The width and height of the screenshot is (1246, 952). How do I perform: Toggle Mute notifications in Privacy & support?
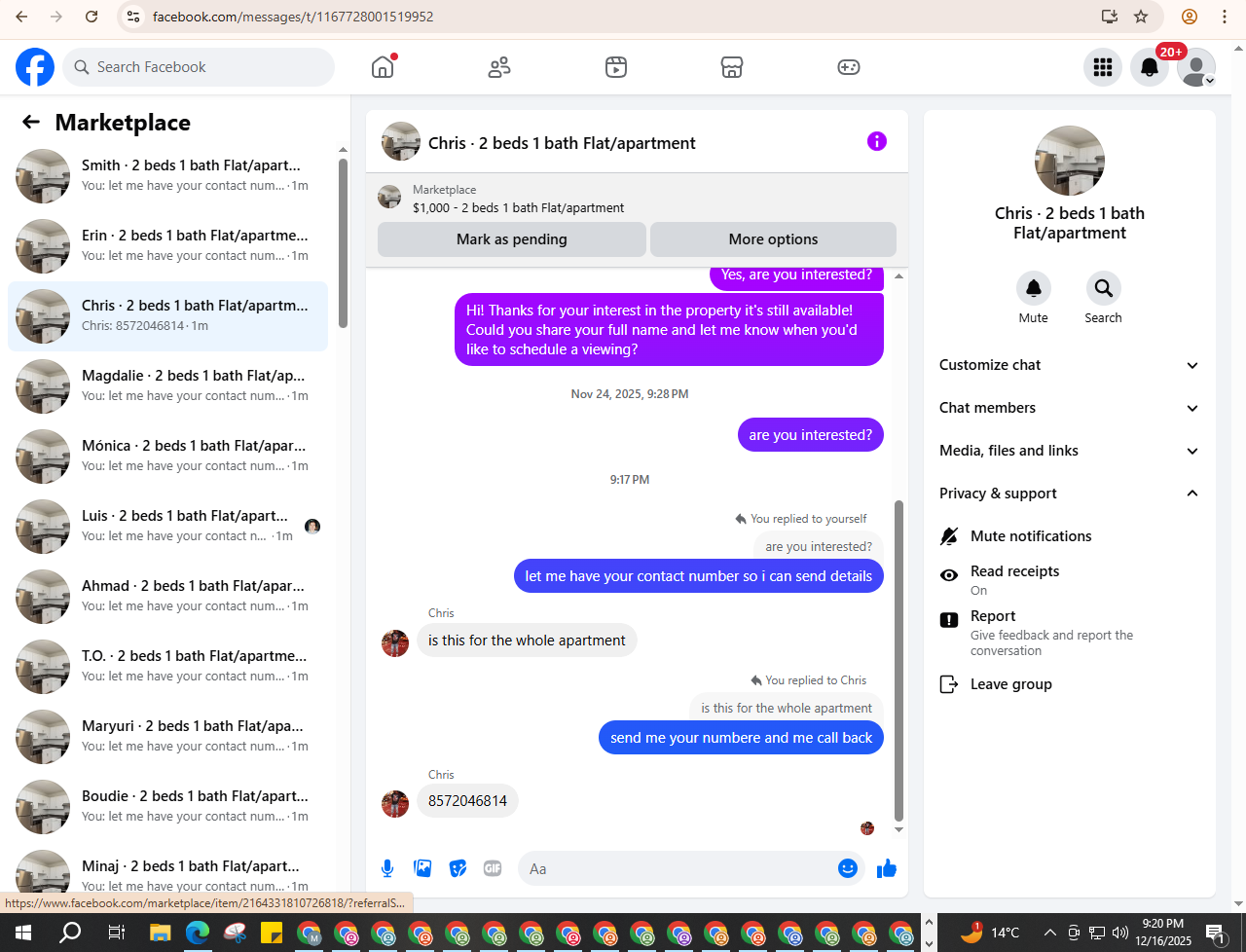coord(1069,536)
